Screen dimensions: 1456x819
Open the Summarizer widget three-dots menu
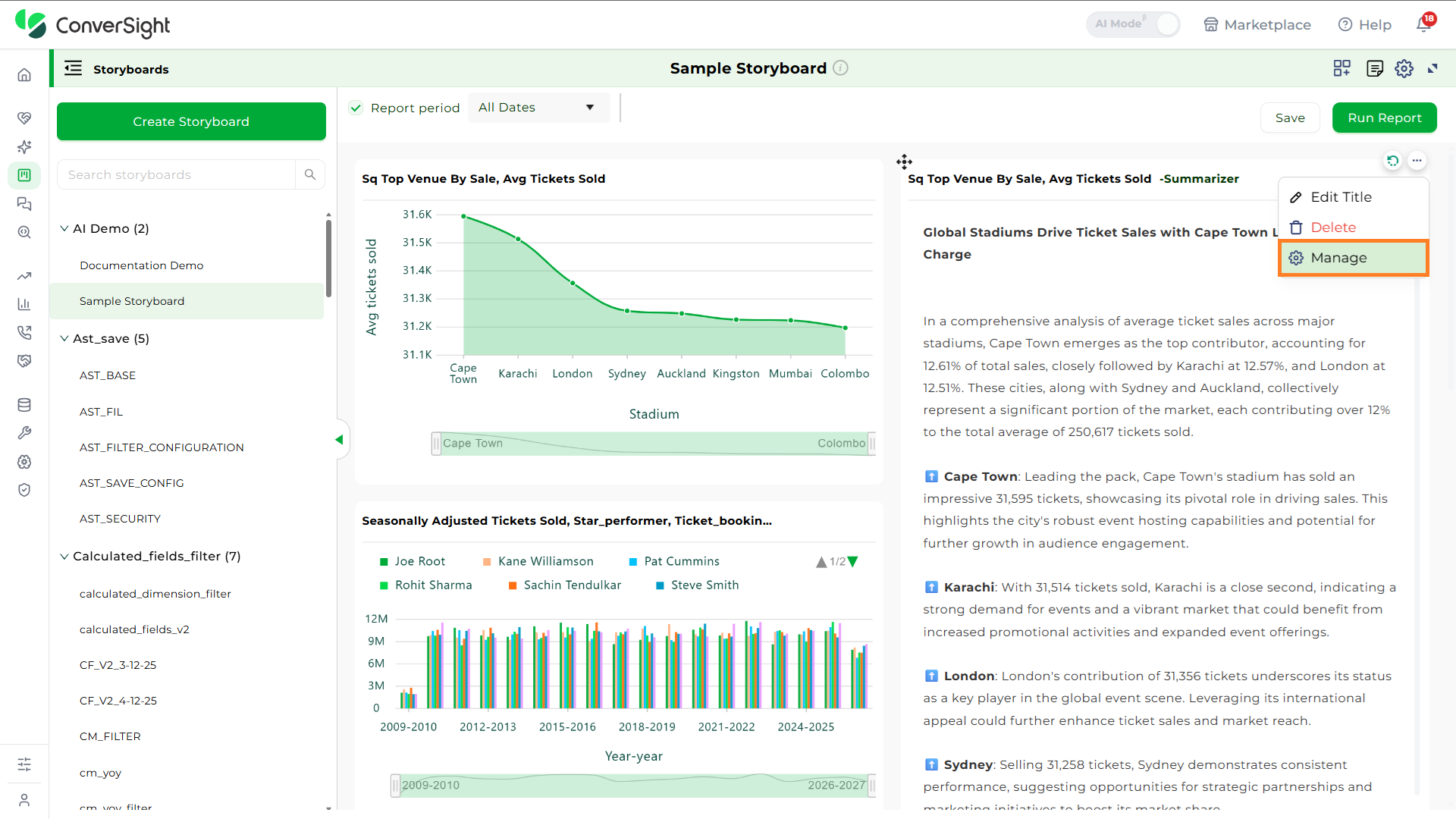click(x=1417, y=161)
